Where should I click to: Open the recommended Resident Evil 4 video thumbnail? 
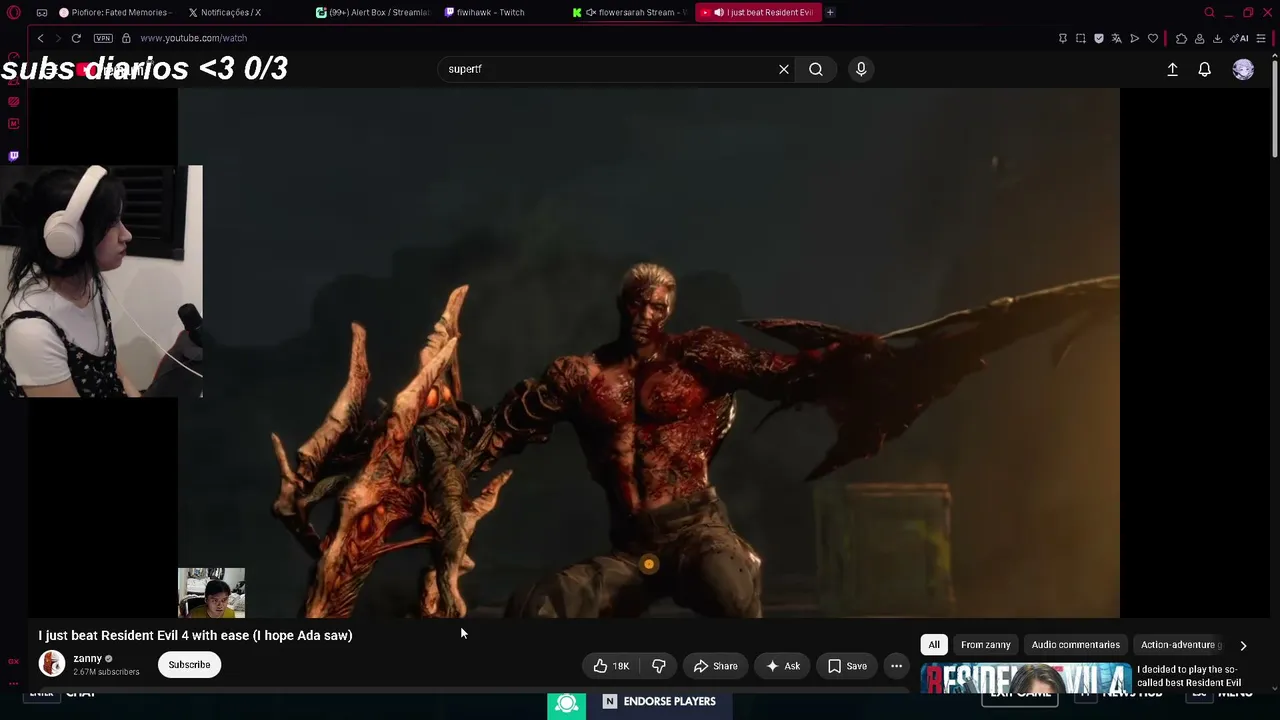pos(1026,677)
